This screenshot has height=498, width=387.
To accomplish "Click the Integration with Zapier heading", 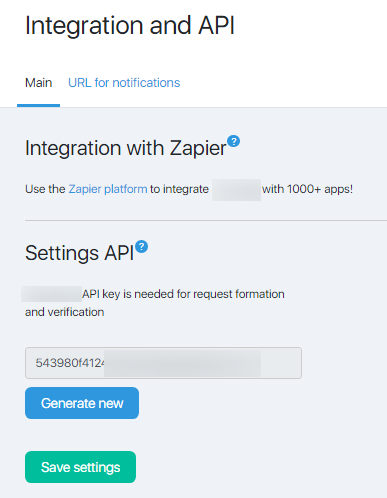I will tap(126, 148).
